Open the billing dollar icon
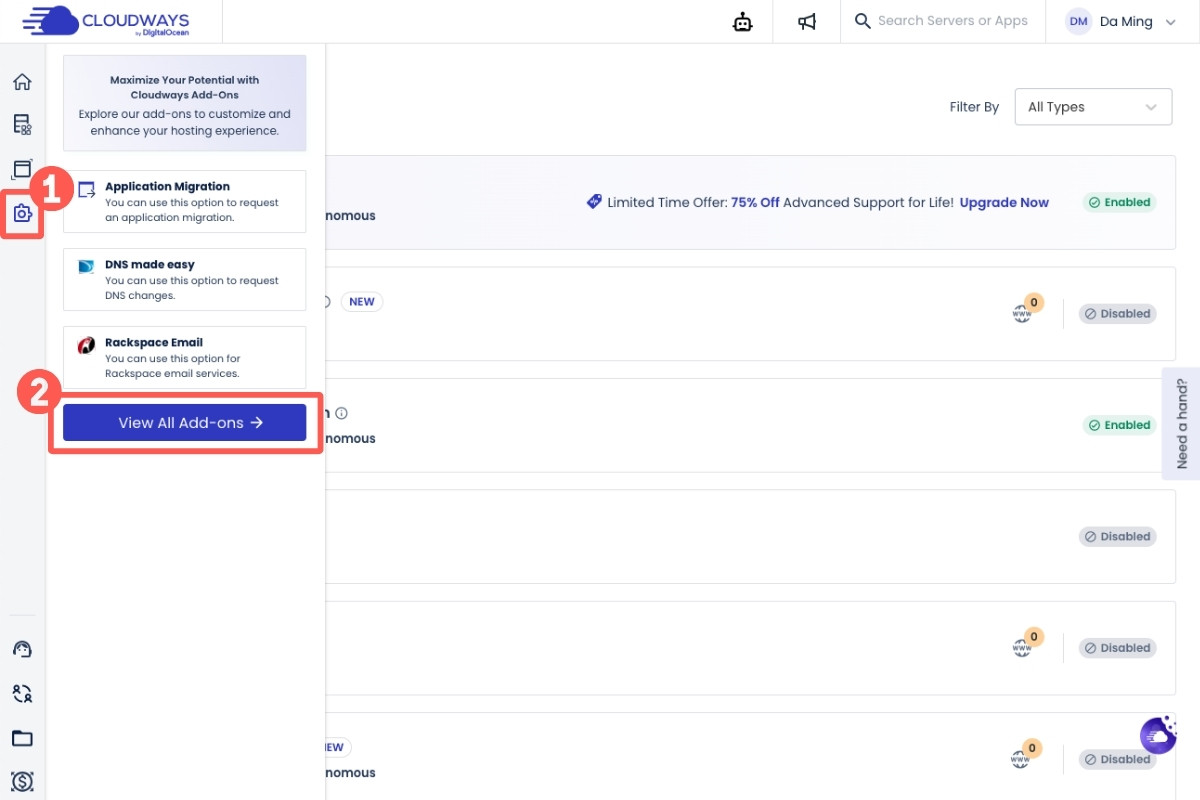 point(22,781)
